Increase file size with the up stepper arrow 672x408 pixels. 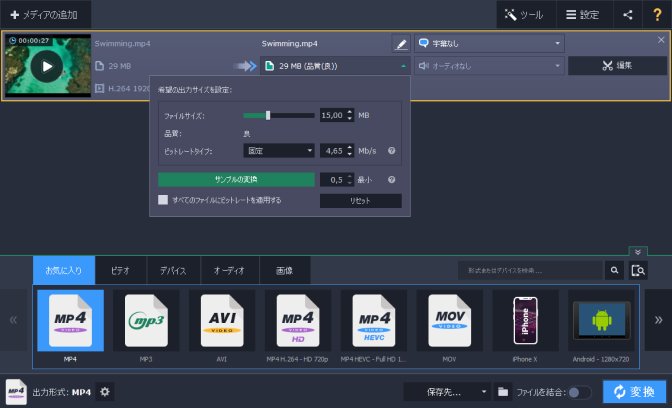coord(350,112)
